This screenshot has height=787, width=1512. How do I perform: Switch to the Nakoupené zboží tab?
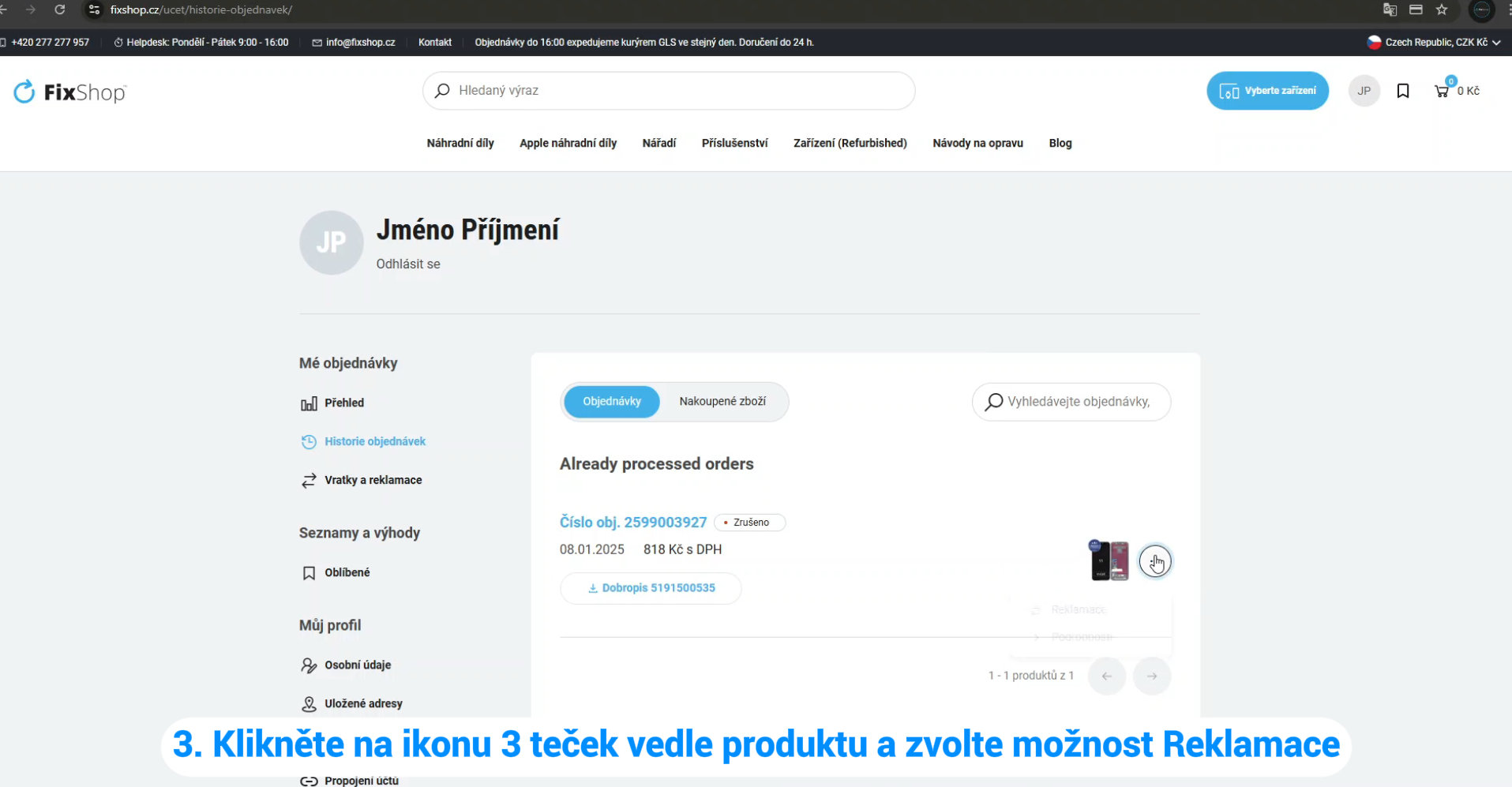pos(722,402)
